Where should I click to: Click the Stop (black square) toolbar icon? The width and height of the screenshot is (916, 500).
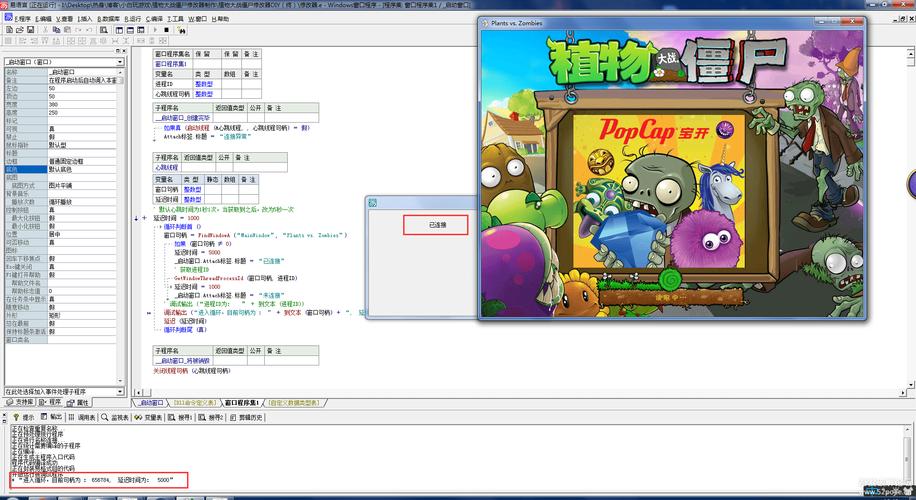(x=166, y=29)
